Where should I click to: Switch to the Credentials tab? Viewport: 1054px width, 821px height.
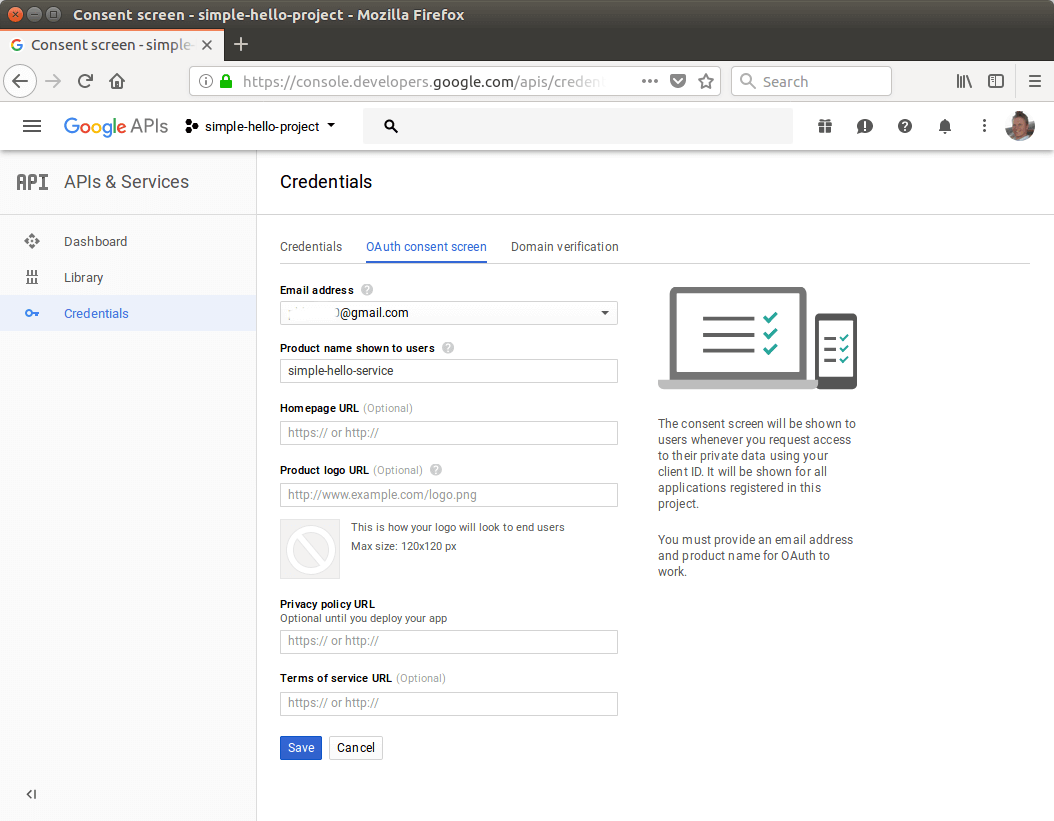tap(311, 247)
